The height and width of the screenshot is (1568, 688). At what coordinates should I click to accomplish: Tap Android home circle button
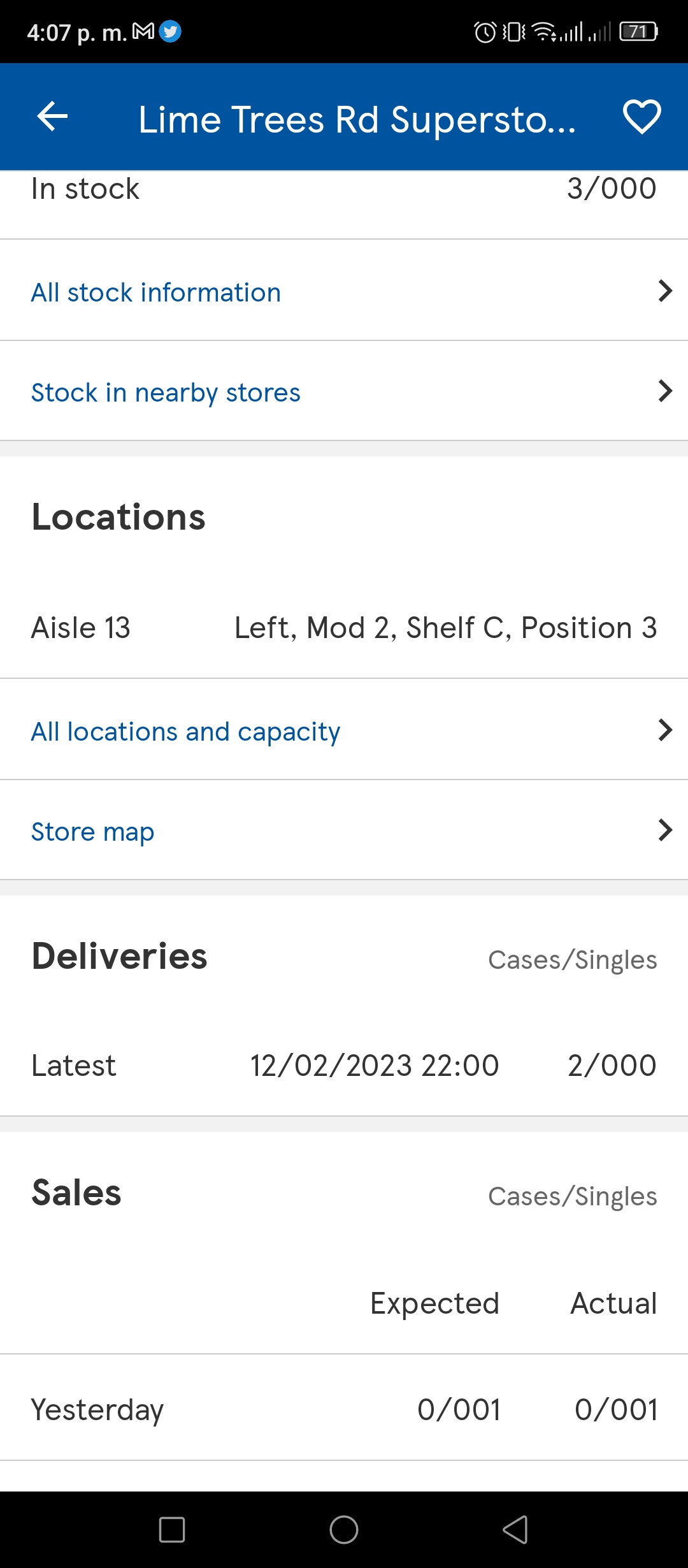(344, 1530)
